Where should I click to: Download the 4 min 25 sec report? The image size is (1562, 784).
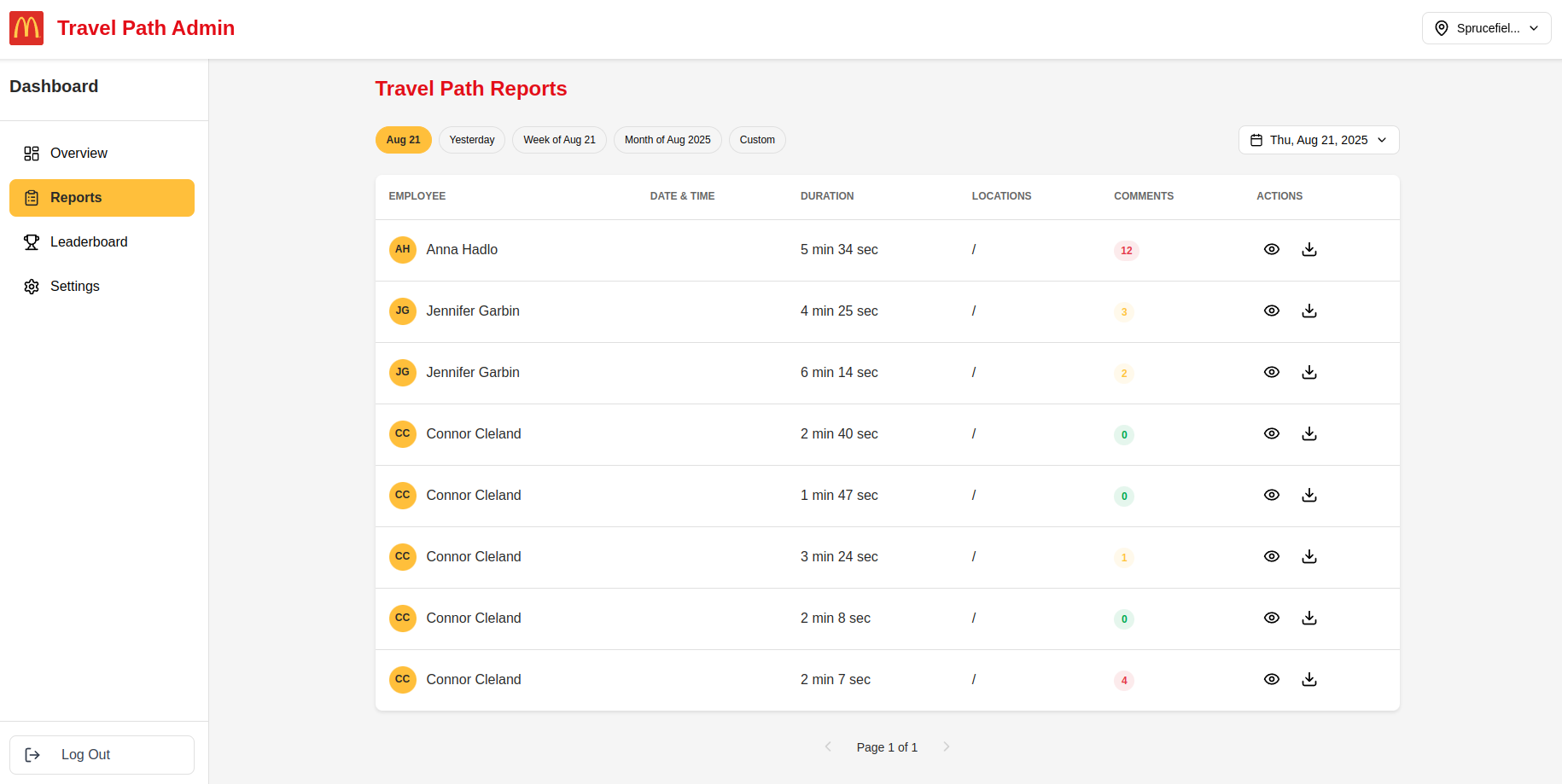(1308, 311)
